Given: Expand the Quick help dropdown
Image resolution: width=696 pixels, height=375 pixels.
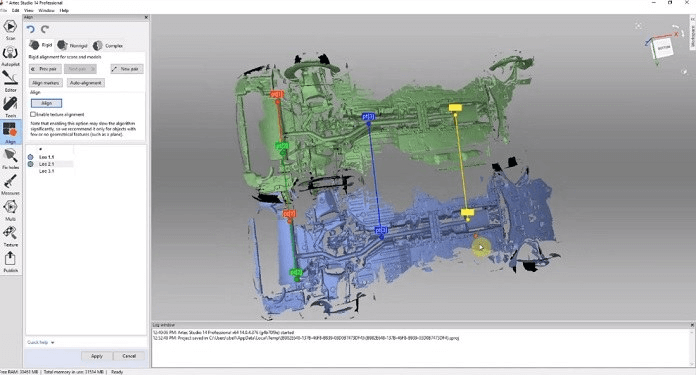Looking at the screenshot, I should pos(41,342).
